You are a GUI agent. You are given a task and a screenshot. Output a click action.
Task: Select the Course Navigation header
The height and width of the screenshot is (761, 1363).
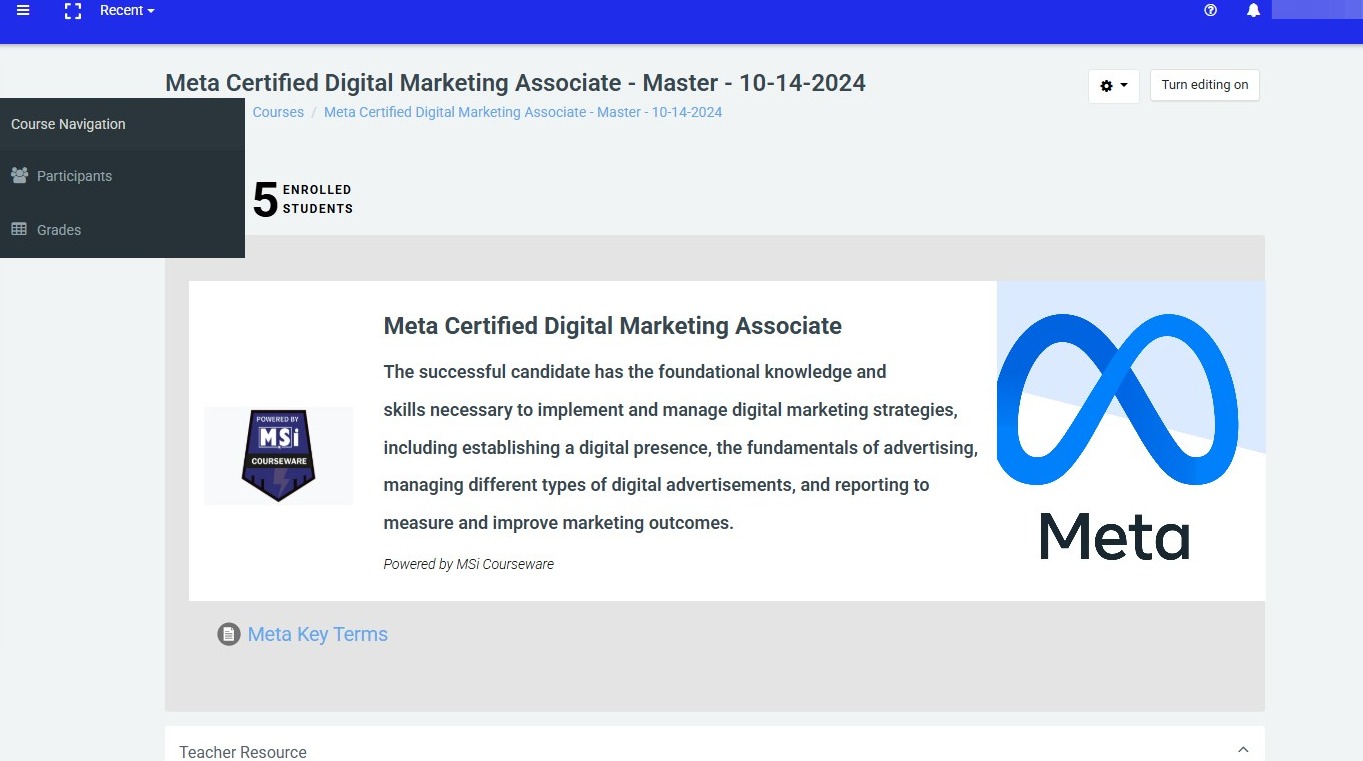coord(122,124)
